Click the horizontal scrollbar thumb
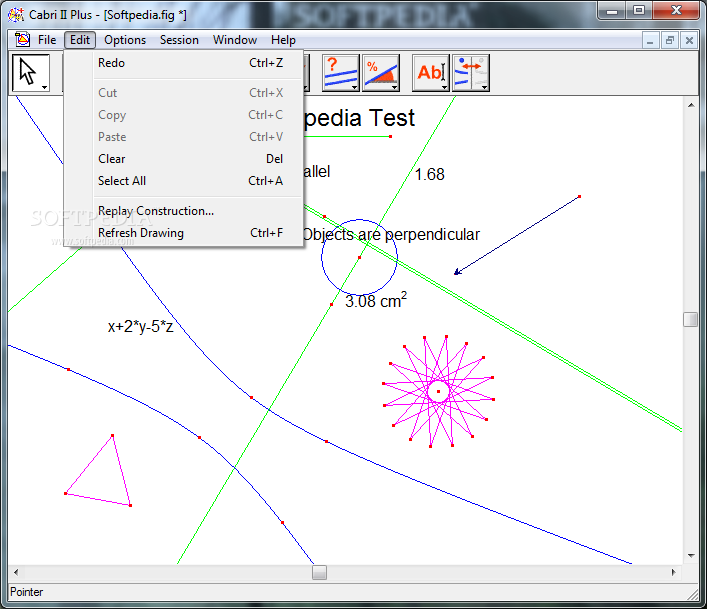This screenshot has width=707, height=609. click(x=319, y=572)
